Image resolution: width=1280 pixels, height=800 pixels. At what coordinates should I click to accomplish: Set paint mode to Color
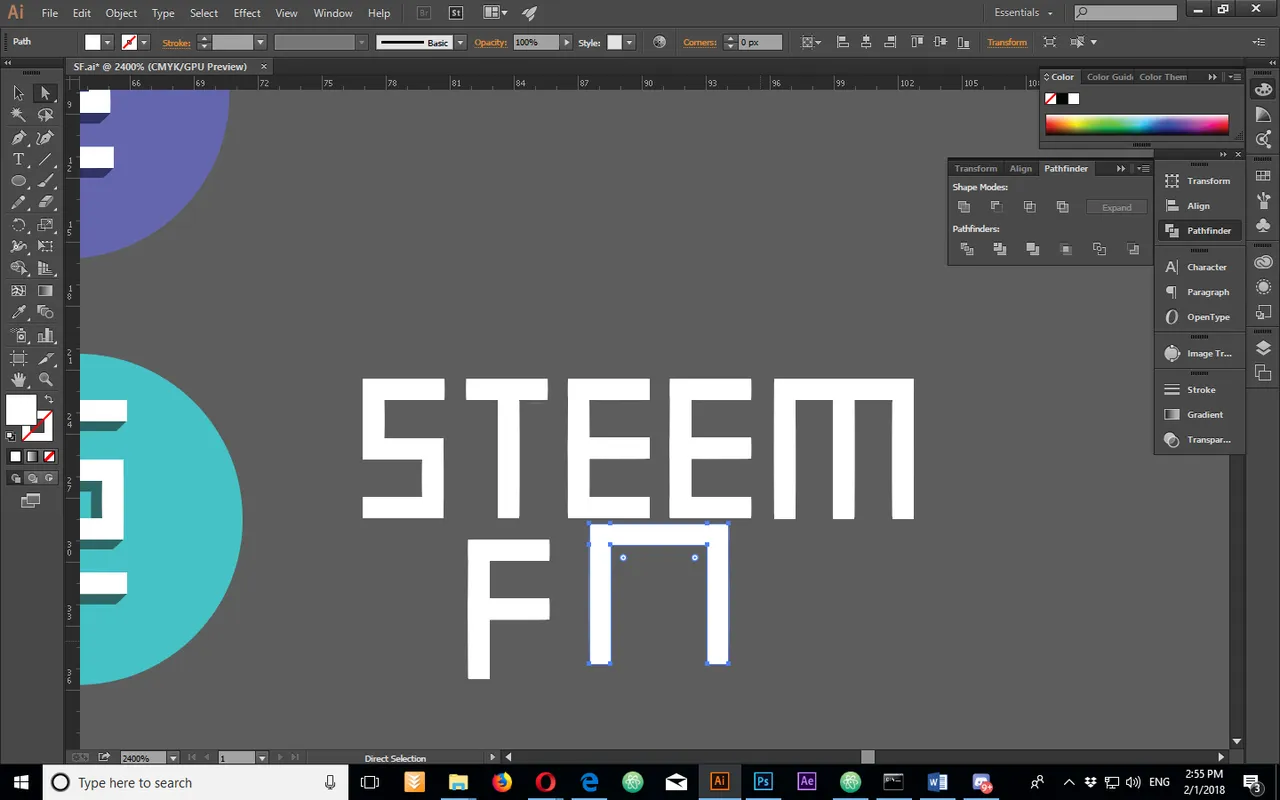pyautogui.click(x=15, y=456)
